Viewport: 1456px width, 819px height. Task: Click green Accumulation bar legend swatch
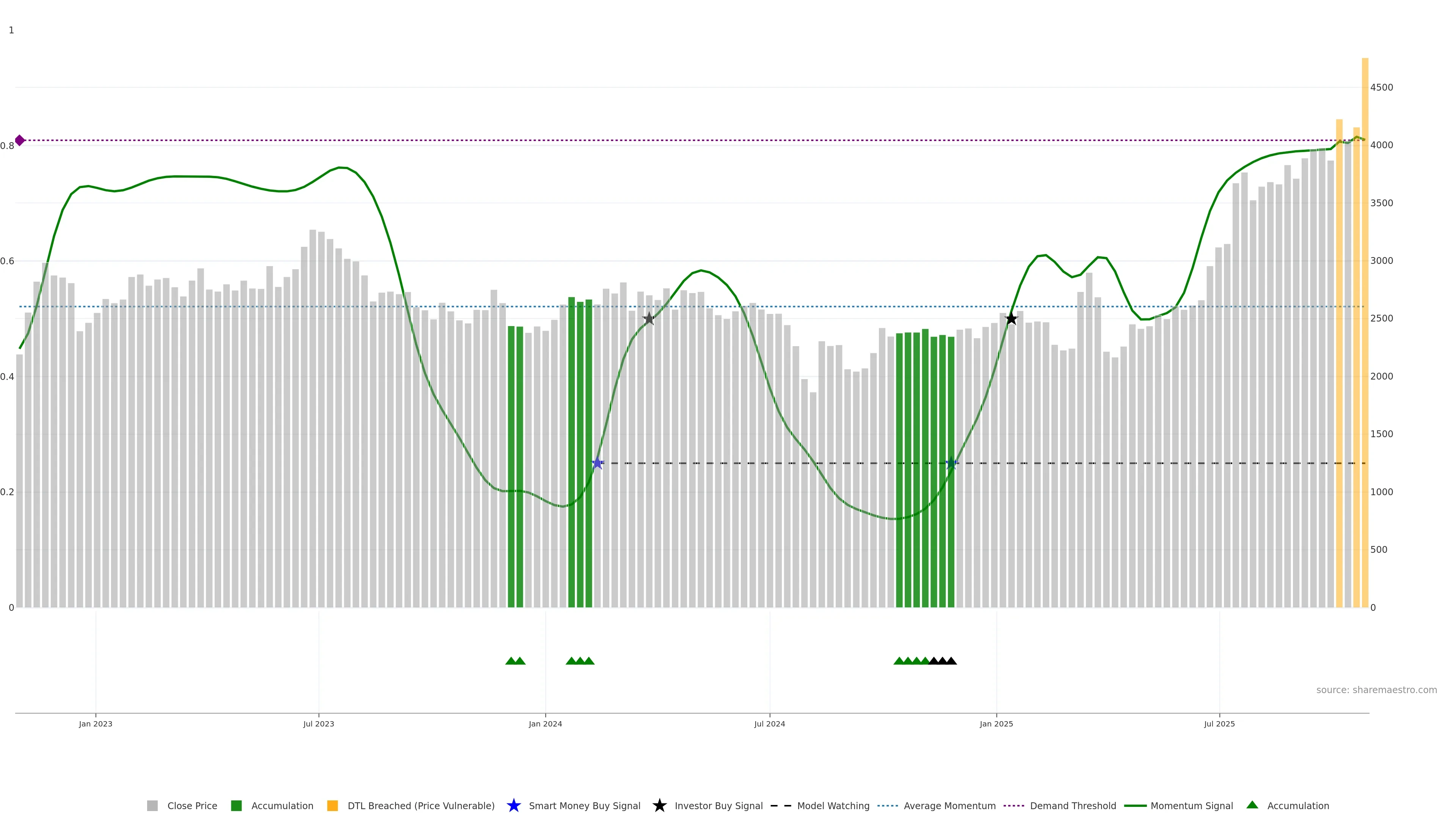click(236, 806)
